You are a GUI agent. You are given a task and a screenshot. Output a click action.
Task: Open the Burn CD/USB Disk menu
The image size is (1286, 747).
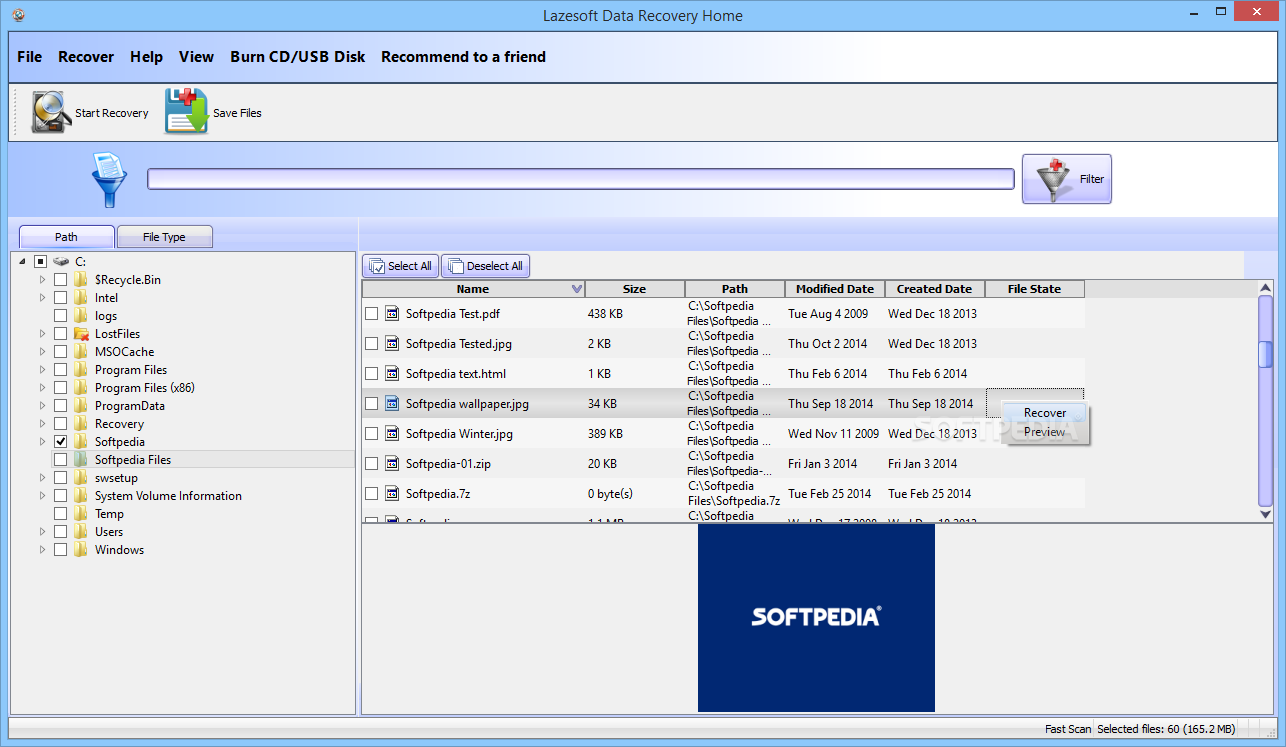click(298, 57)
